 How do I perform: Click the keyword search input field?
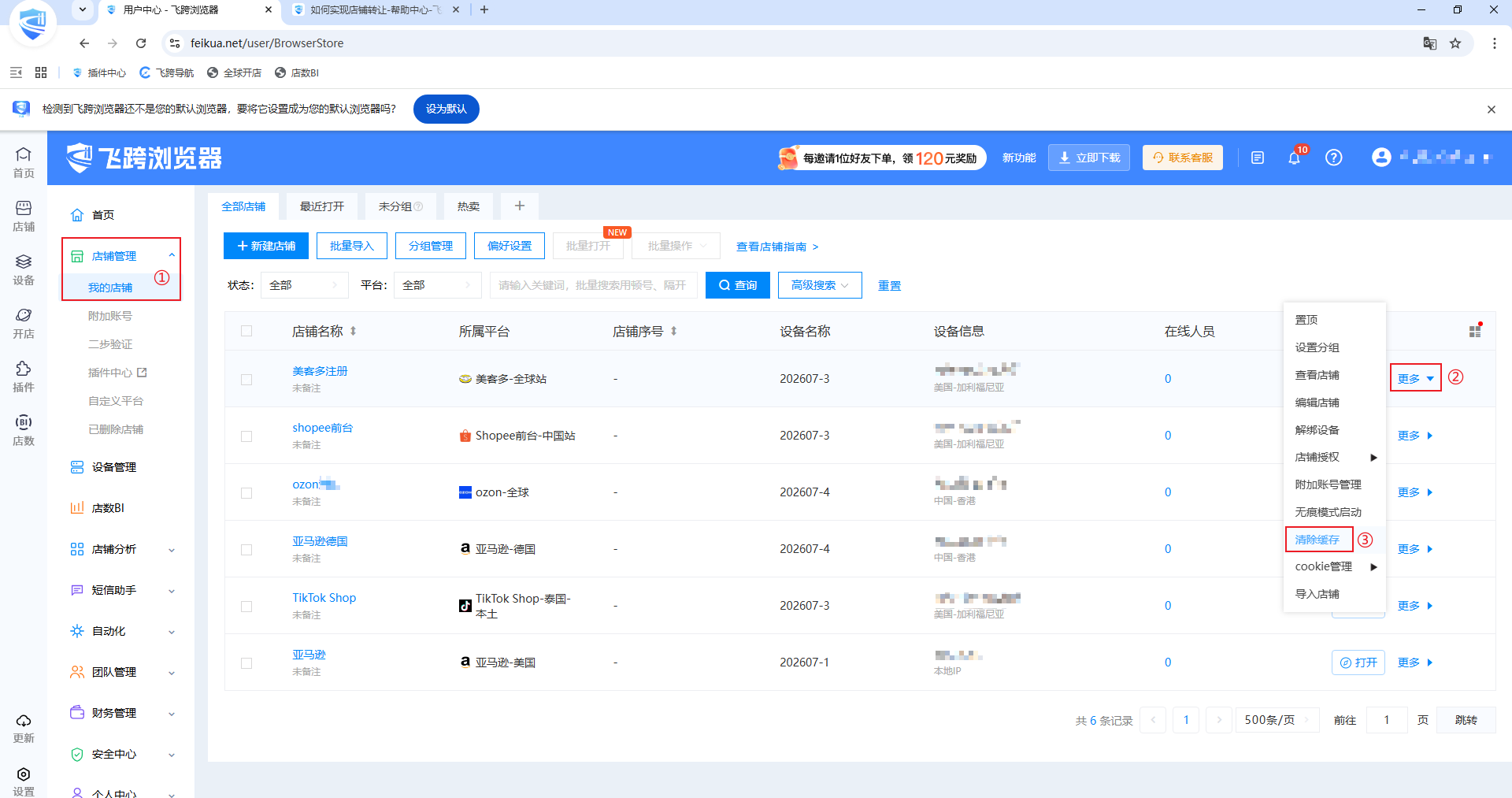coord(593,285)
